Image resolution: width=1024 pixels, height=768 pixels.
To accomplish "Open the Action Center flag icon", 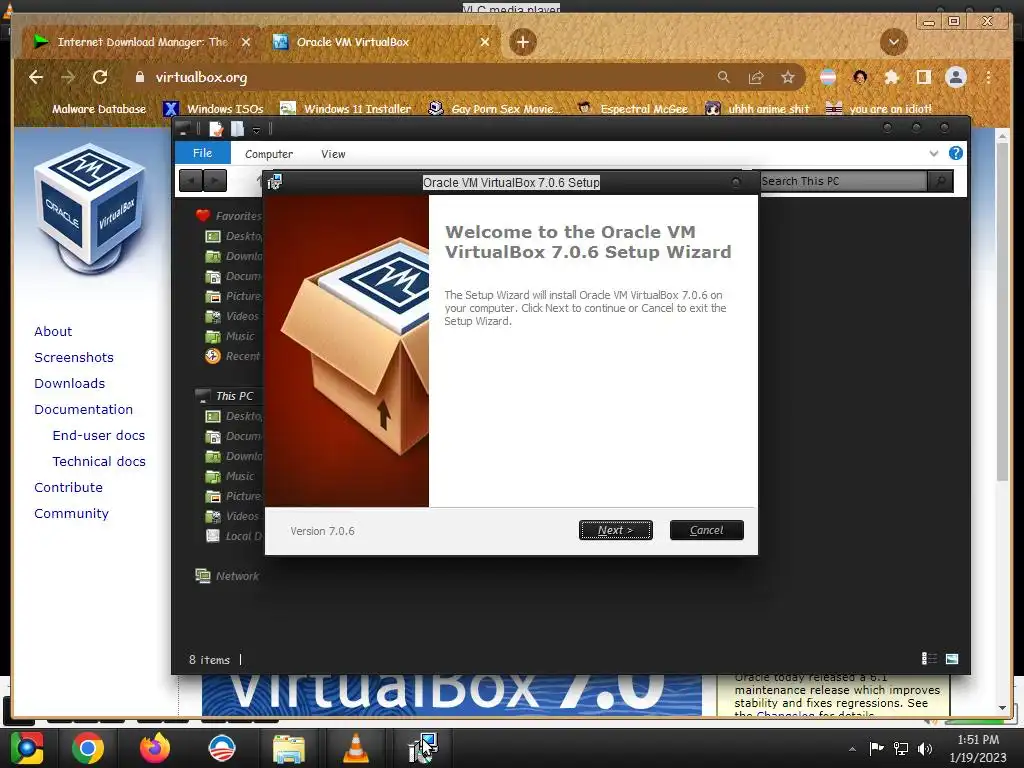I will point(876,748).
